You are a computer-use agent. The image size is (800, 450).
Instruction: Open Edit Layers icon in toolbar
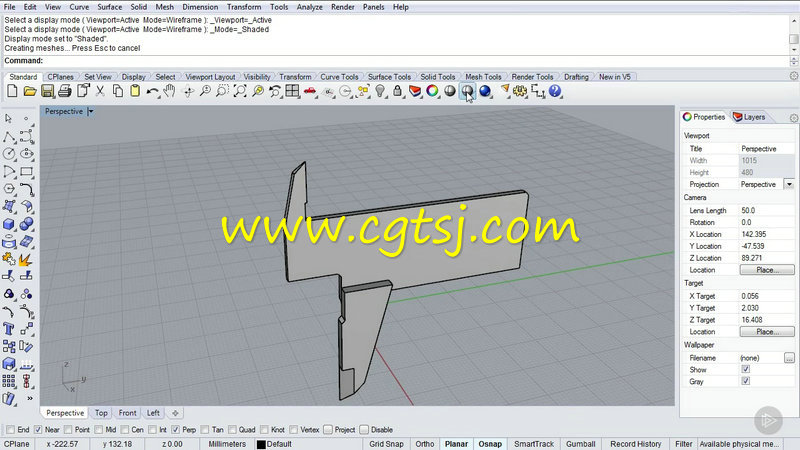coord(415,91)
